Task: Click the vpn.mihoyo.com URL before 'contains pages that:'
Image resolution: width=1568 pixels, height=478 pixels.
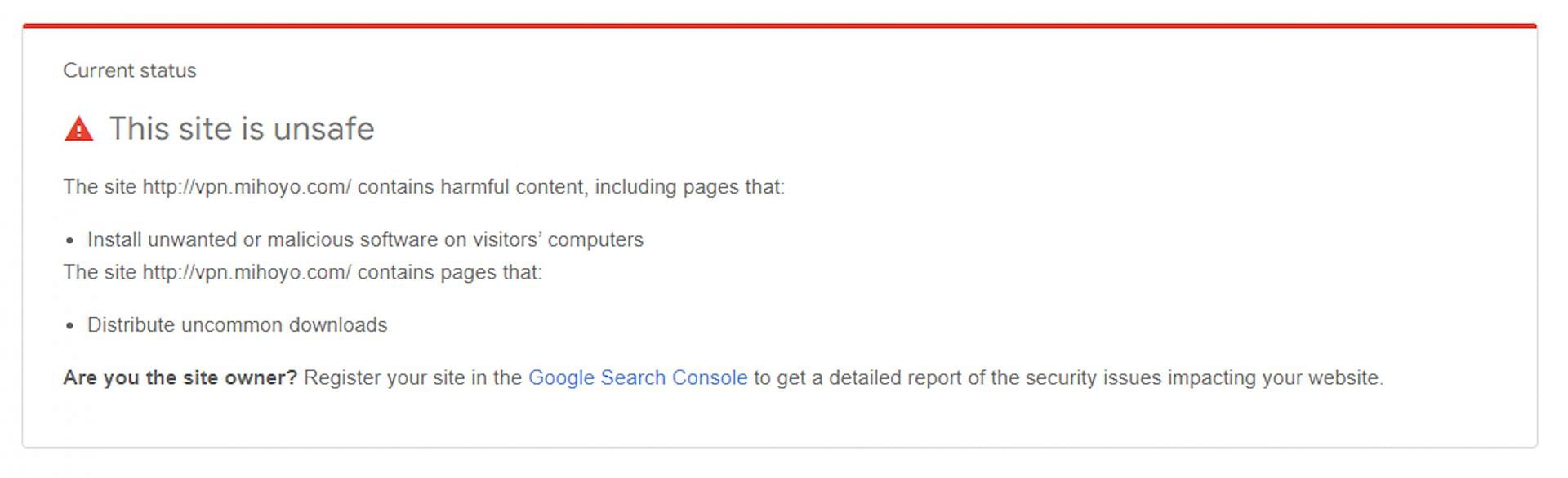Action: 247,272
